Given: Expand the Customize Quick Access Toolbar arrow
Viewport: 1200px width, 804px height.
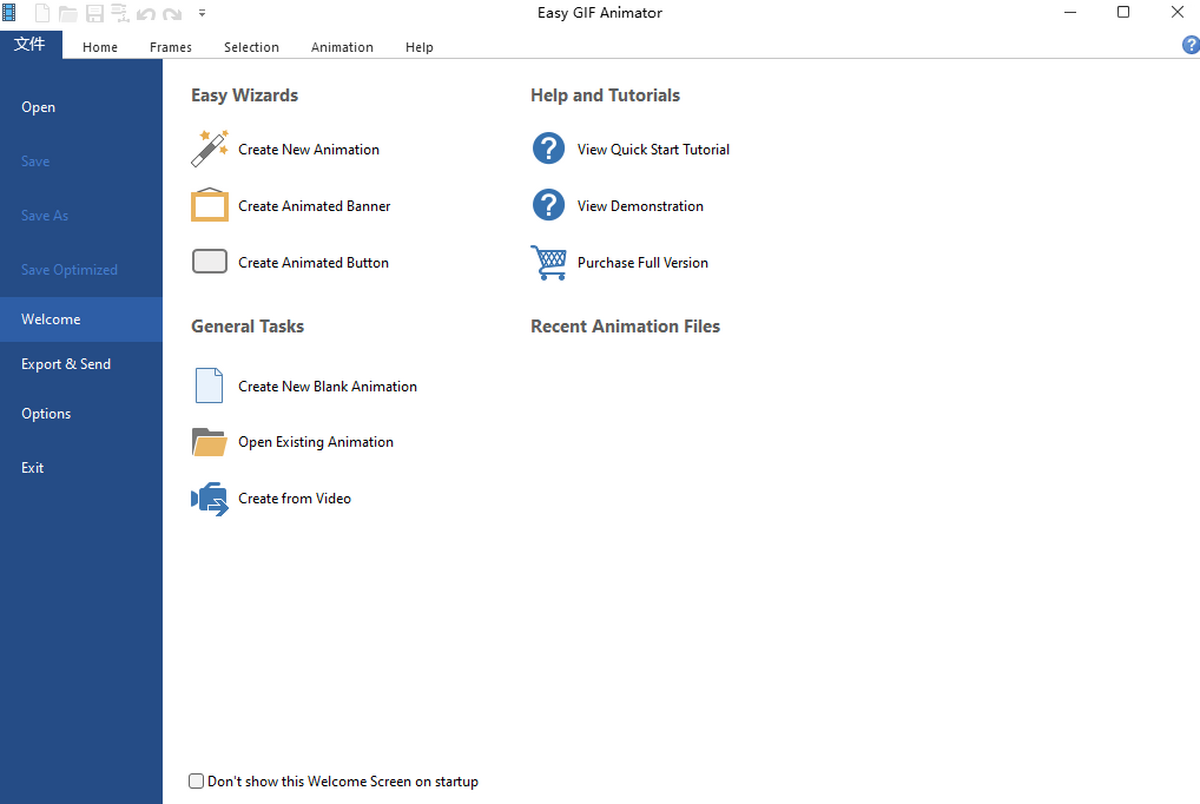Looking at the screenshot, I should point(202,13).
